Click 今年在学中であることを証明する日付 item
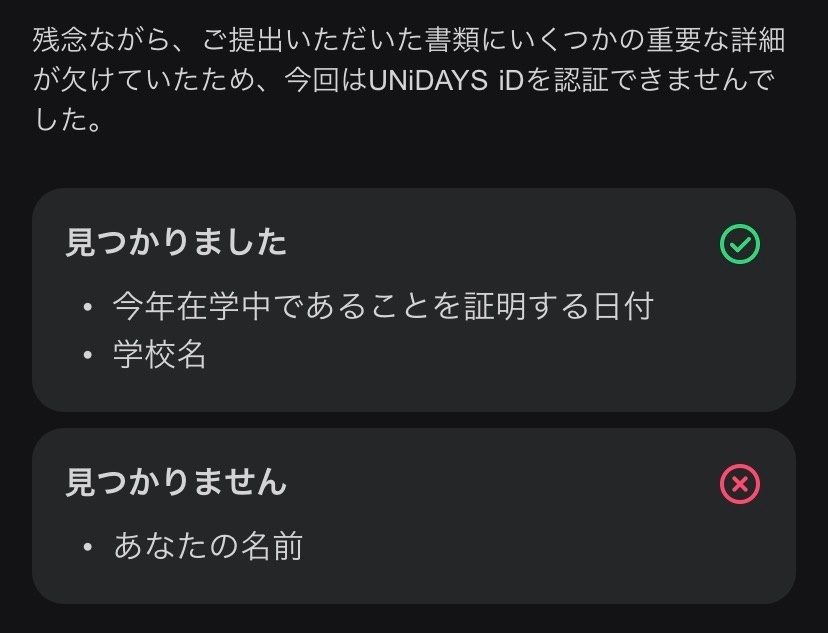Viewport: 828px width, 633px height. (x=383, y=306)
